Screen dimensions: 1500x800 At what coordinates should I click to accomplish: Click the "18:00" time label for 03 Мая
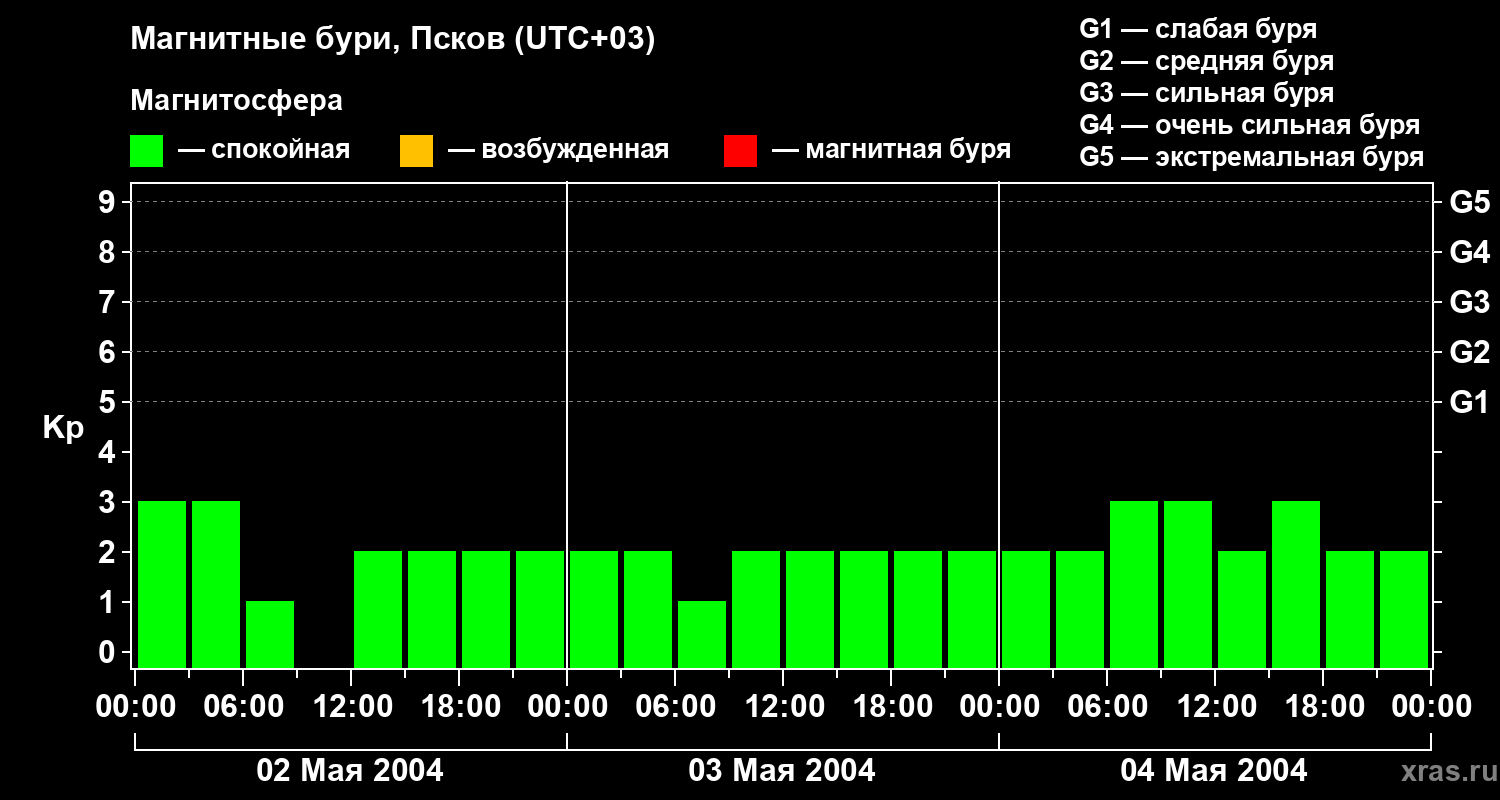coord(891,706)
